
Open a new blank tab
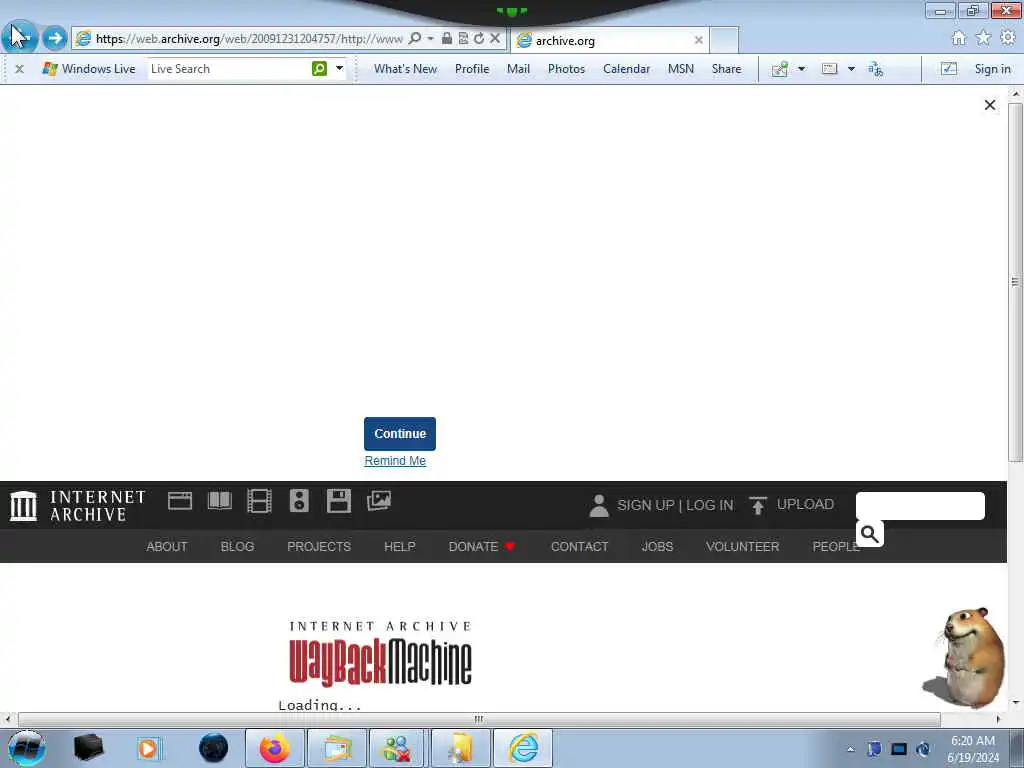pyautogui.click(x=724, y=40)
